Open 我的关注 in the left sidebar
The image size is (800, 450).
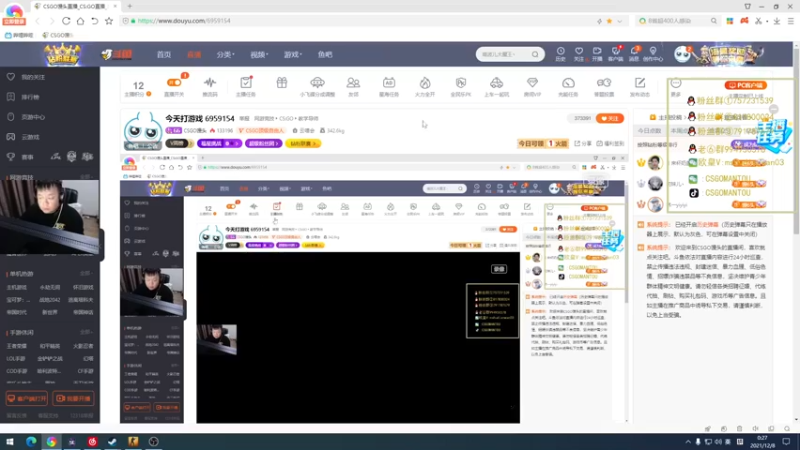click(33, 77)
